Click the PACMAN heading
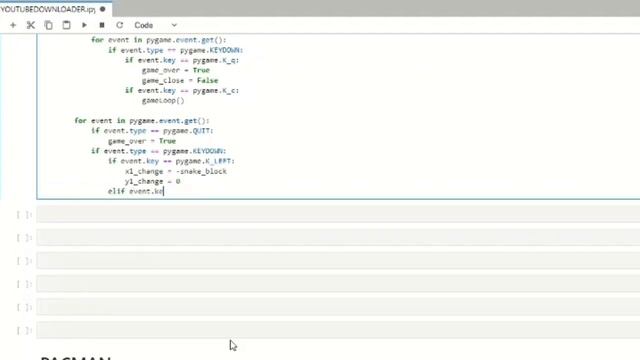 point(76,358)
